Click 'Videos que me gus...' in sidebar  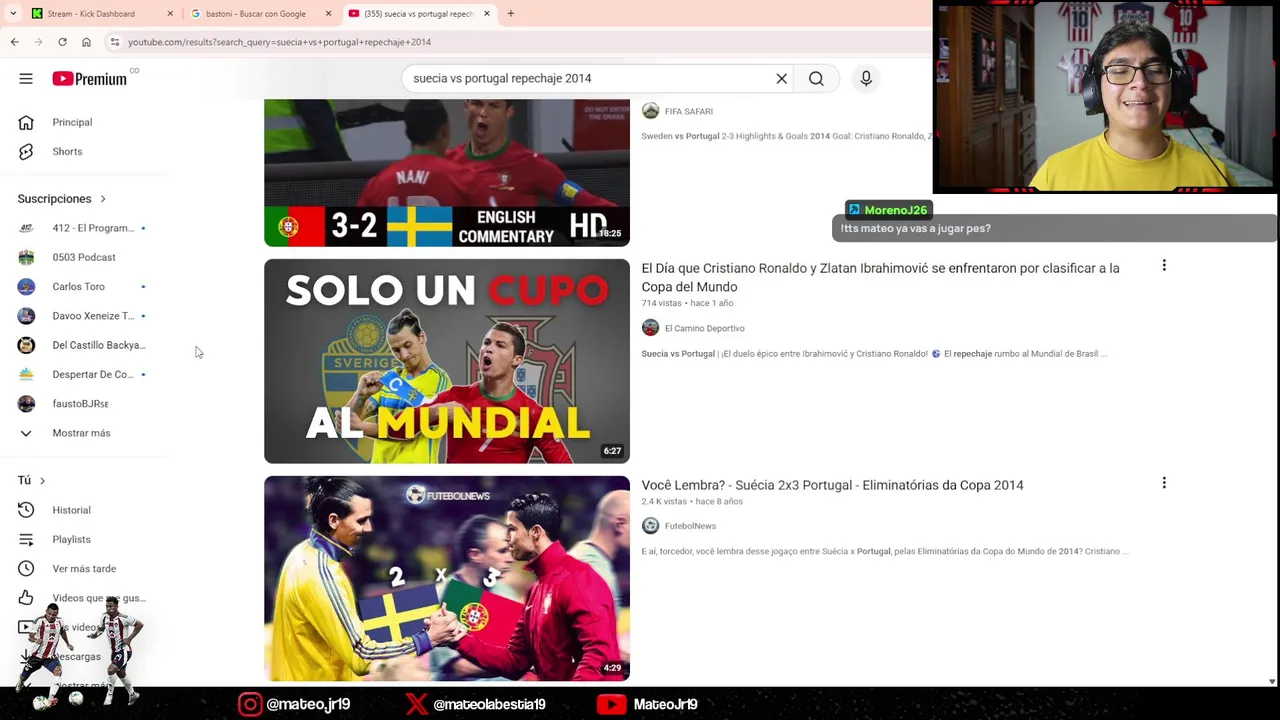click(x=99, y=598)
